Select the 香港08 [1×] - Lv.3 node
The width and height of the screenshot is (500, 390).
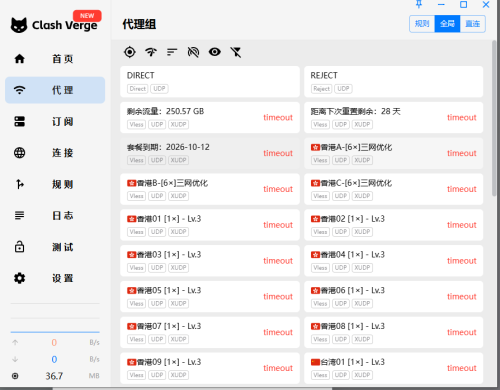coord(394,332)
